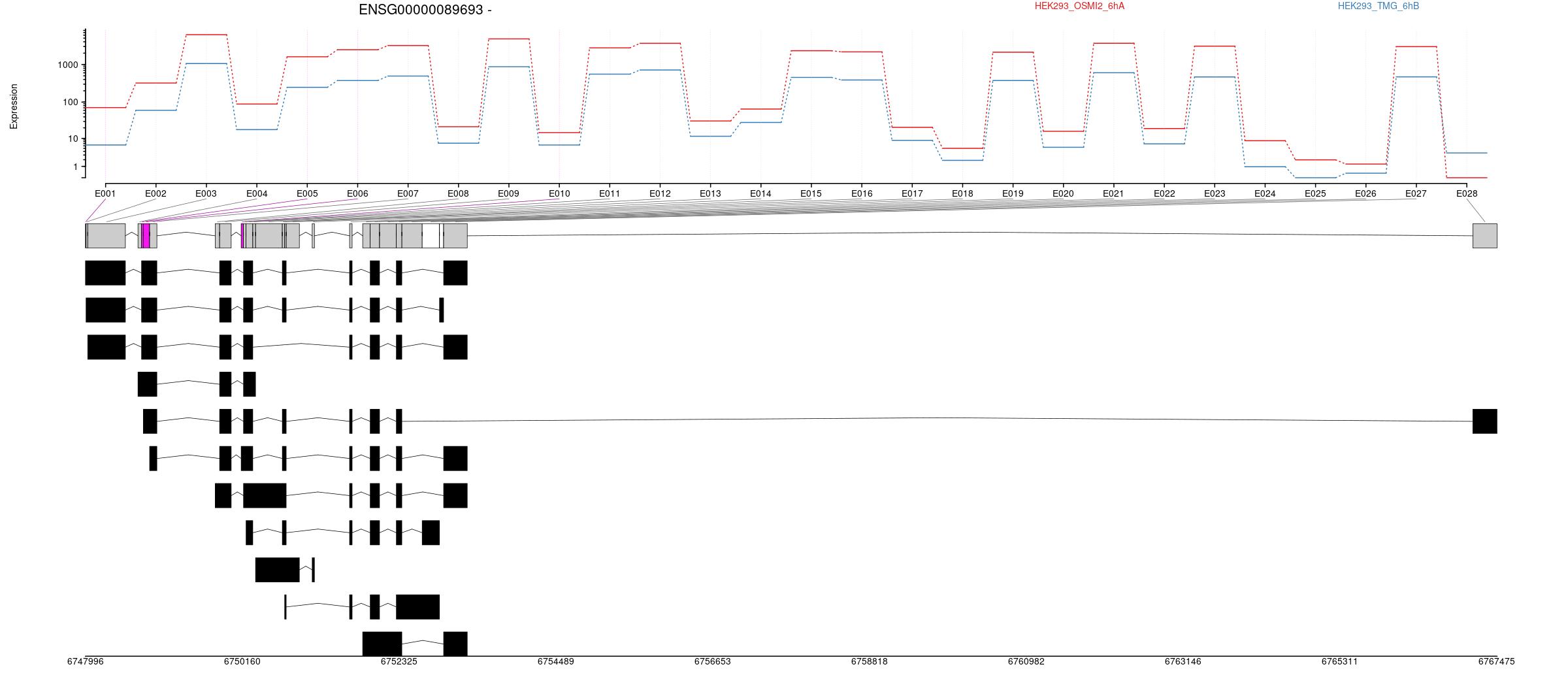The width and height of the screenshot is (1568, 673).
Task: Click y-axis tick value 1000
Action: (x=67, y=65)
